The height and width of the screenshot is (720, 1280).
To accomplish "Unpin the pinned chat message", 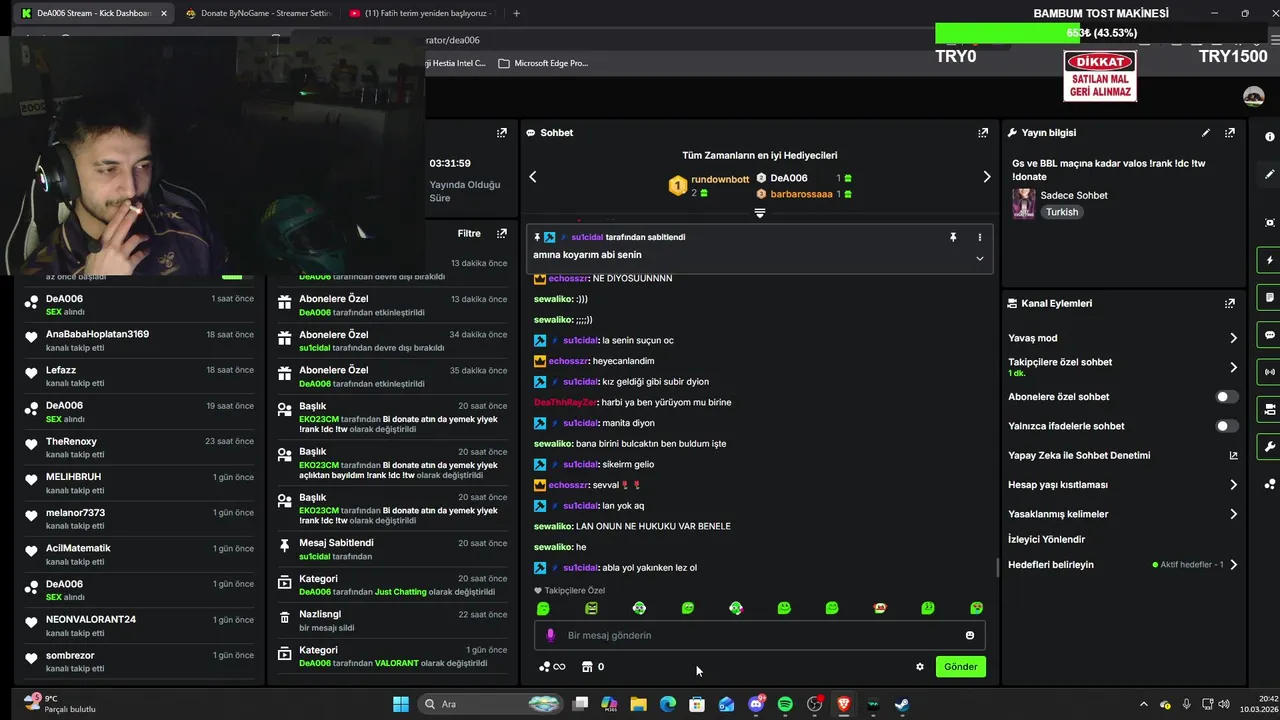I will [x=953, y=237].
